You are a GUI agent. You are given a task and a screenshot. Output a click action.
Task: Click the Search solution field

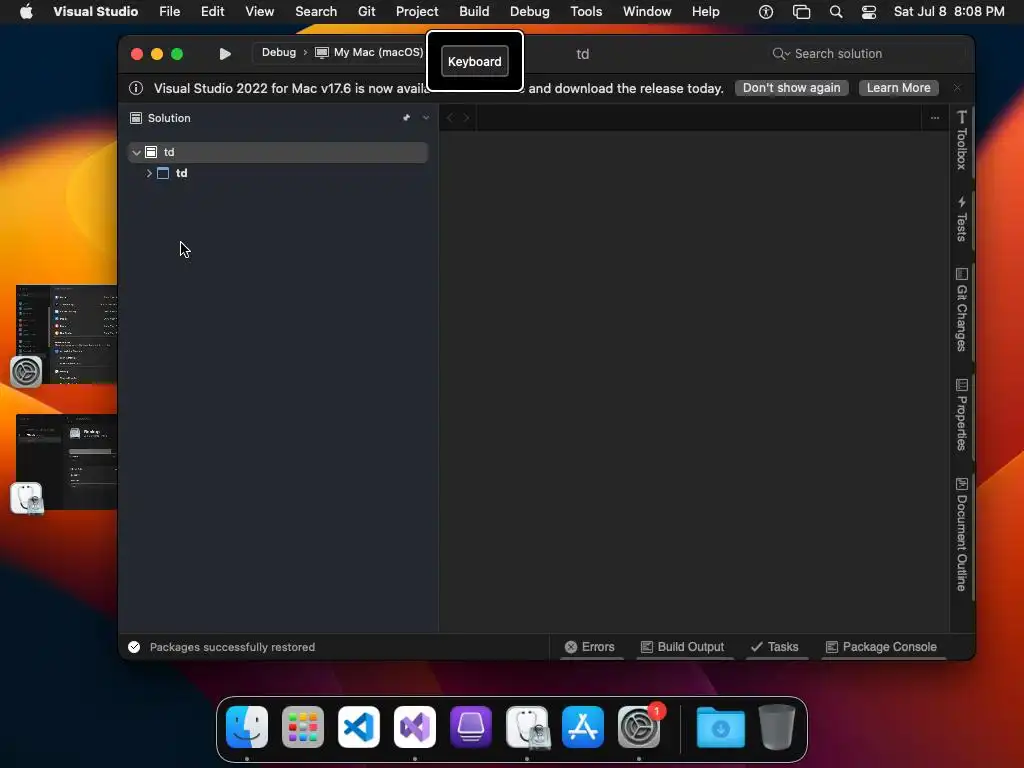tap(867, 54)
